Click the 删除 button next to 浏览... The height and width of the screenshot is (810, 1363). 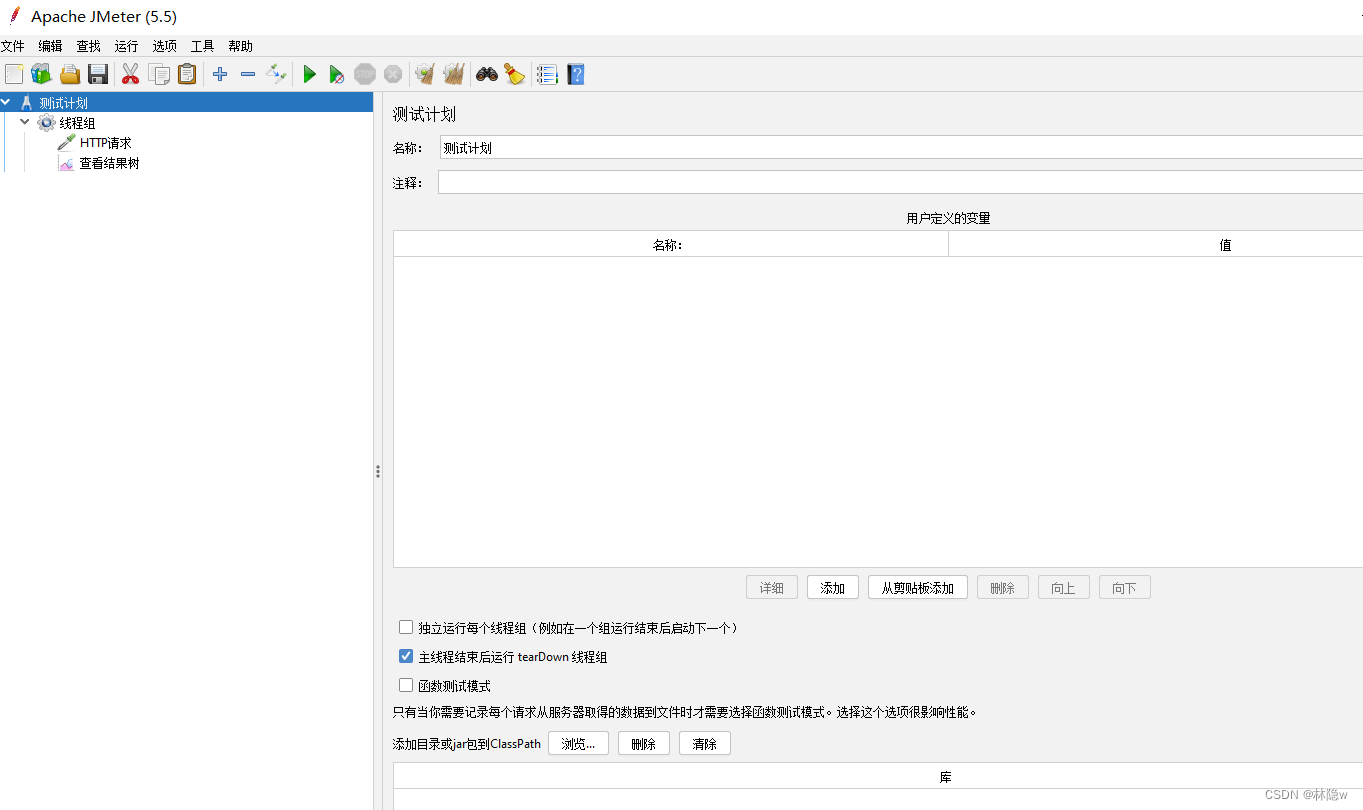pos(644,744)
